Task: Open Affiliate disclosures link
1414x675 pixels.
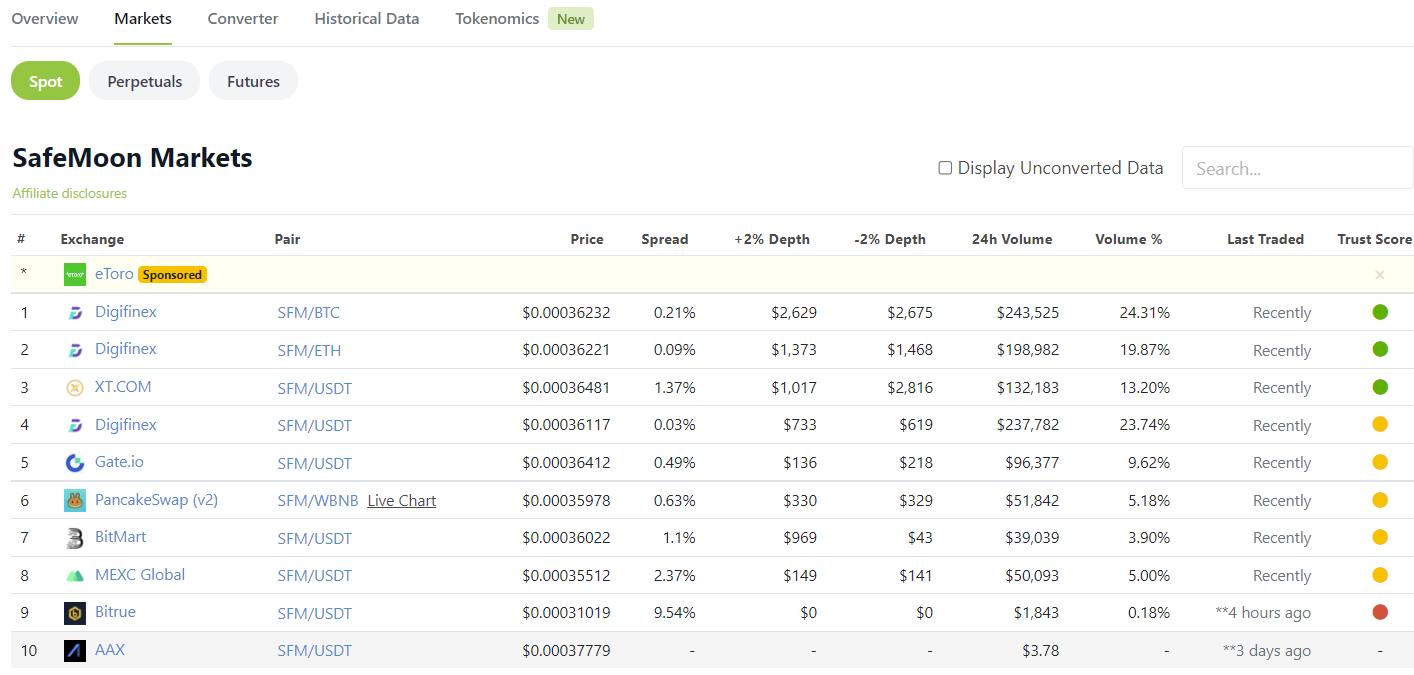Action: (x=70, y=193)
